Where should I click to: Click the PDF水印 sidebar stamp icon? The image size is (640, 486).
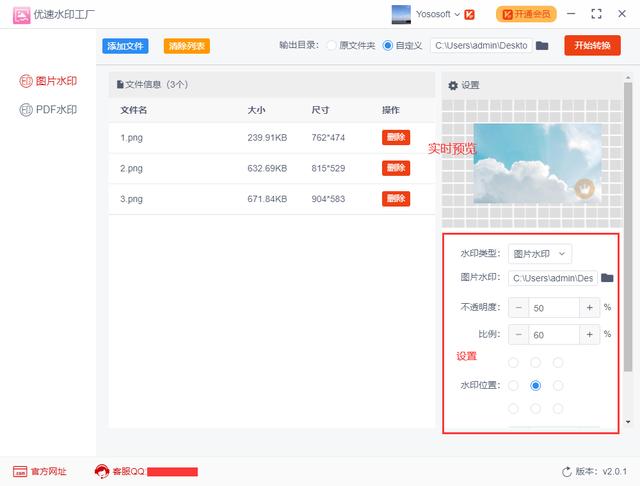click(x=26, y=110)
